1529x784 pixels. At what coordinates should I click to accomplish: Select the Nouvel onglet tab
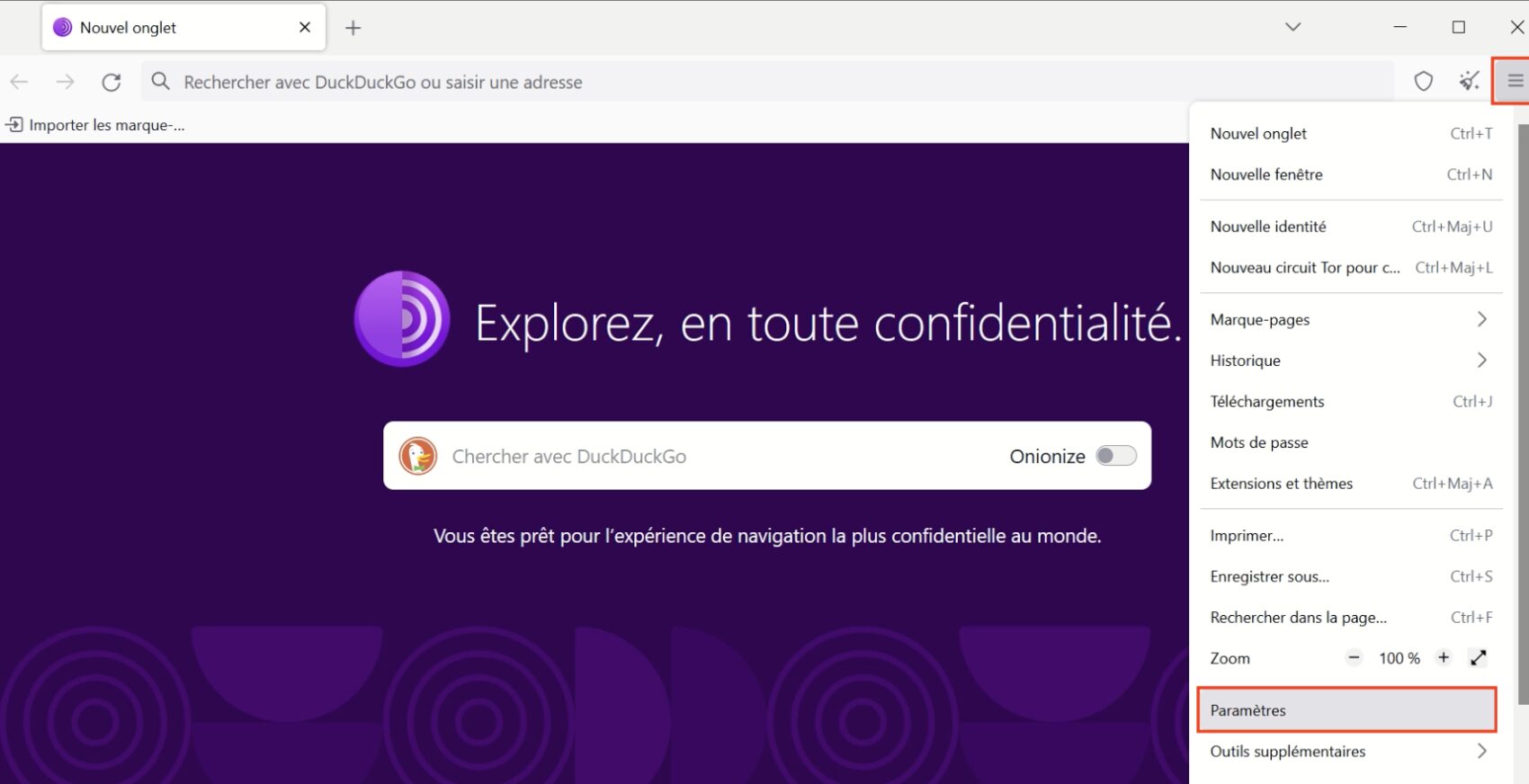183,28
